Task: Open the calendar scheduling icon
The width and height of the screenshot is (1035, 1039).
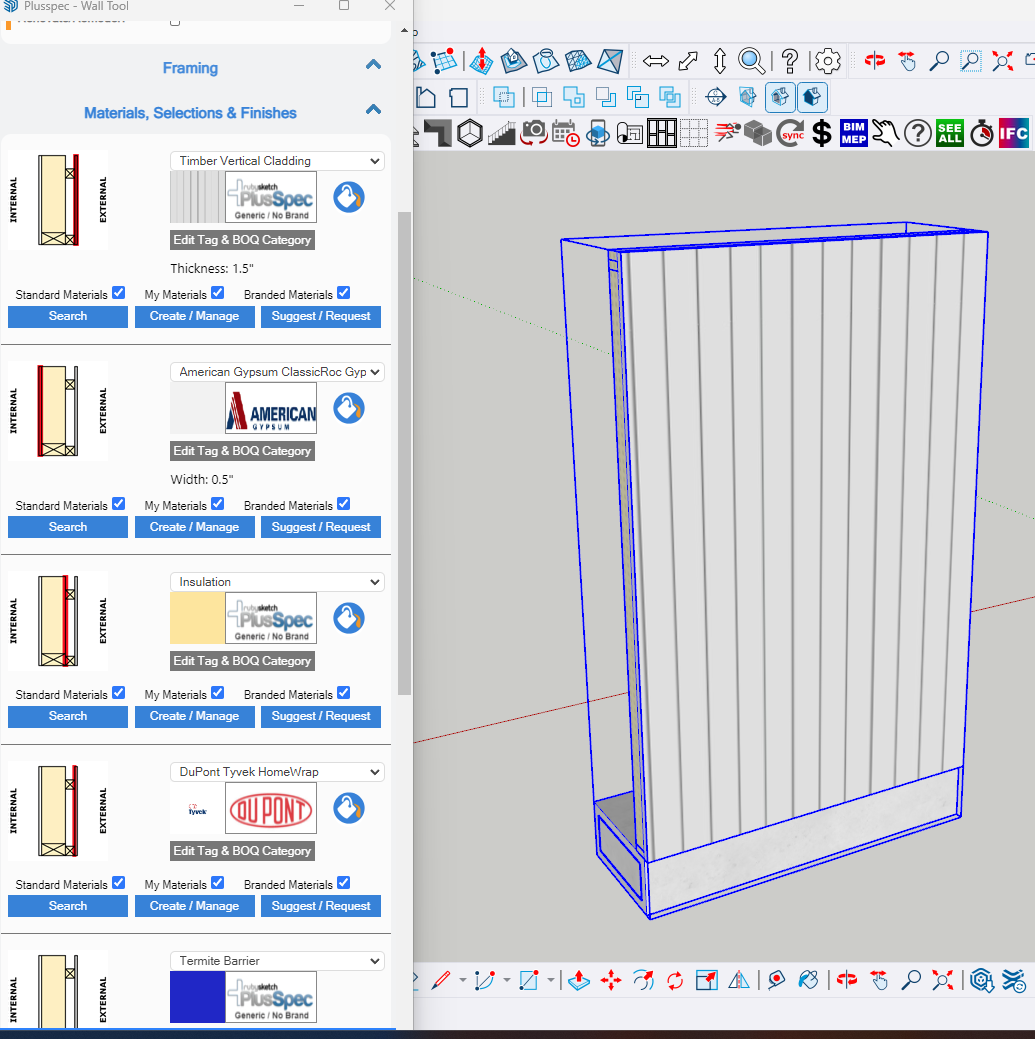Action: tap(565, 133)
